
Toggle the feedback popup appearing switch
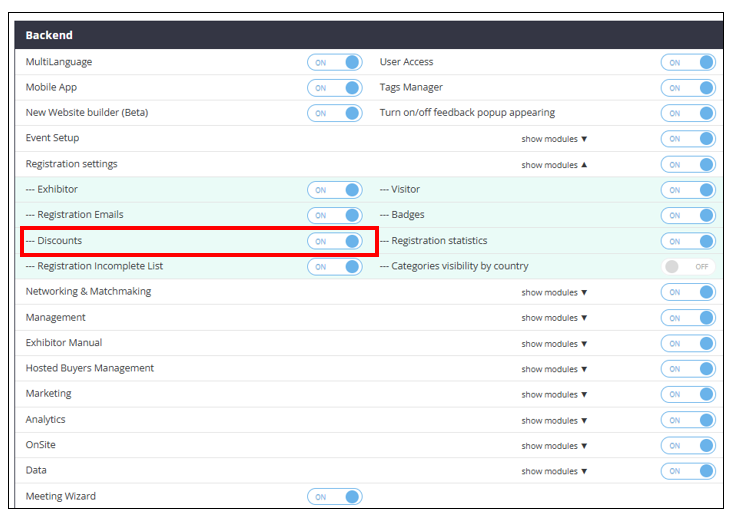point(688,113)
